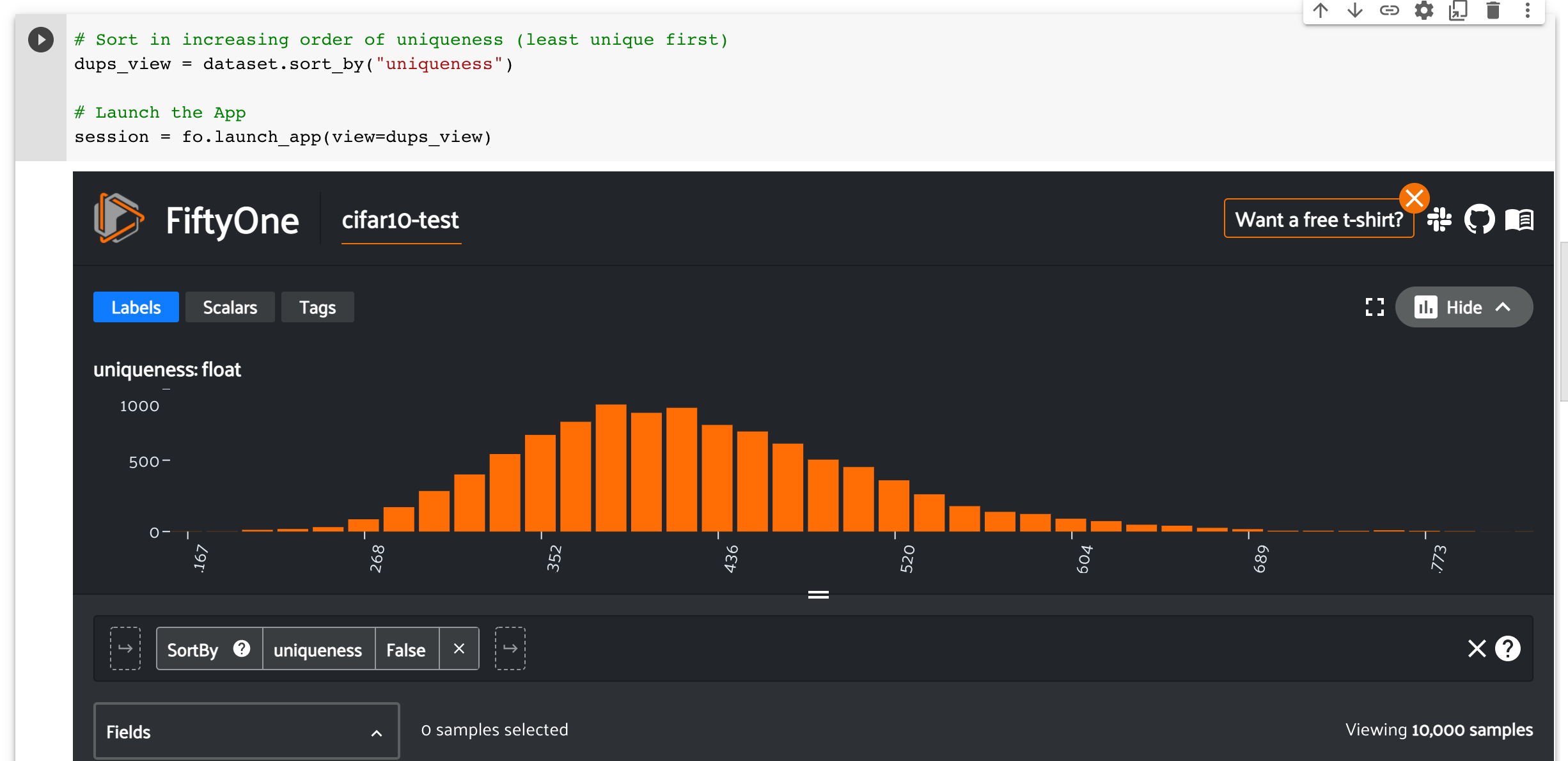1568x761 pixels.
Task: Grab the panel resize handle
Action: [x=819, y=595]
